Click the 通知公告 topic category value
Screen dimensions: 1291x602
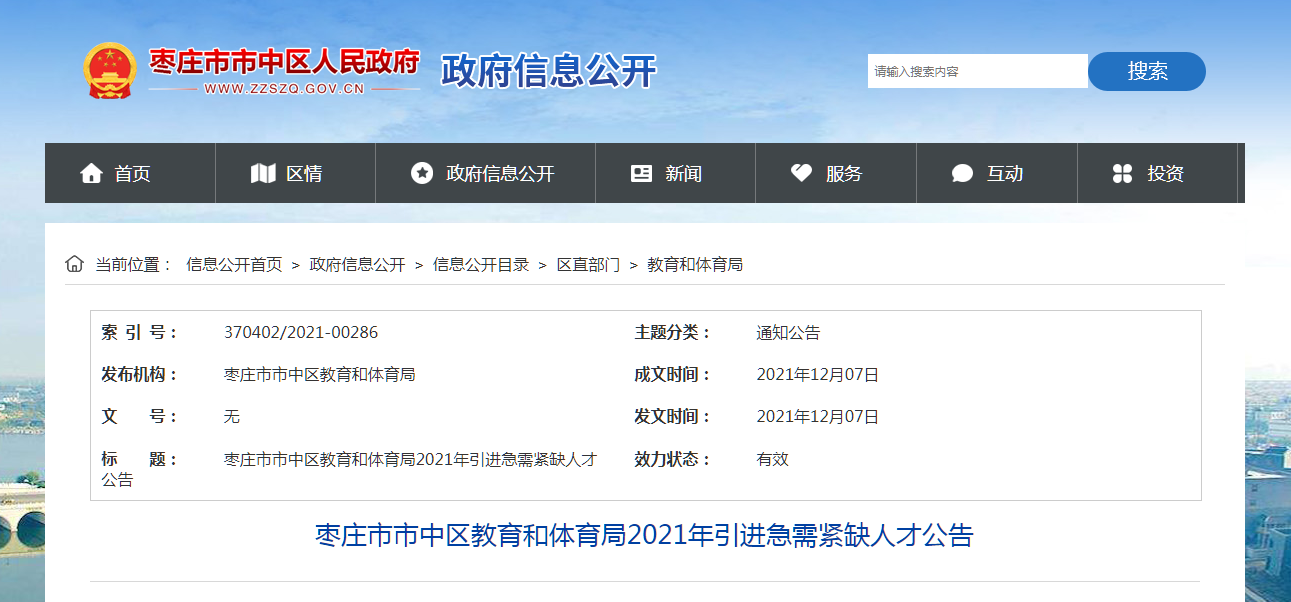788,333
